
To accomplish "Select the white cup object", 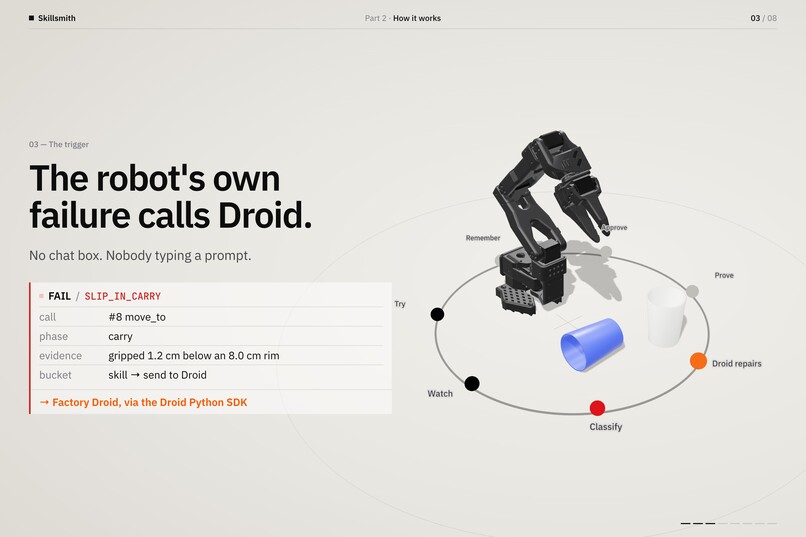I will 666,316.
